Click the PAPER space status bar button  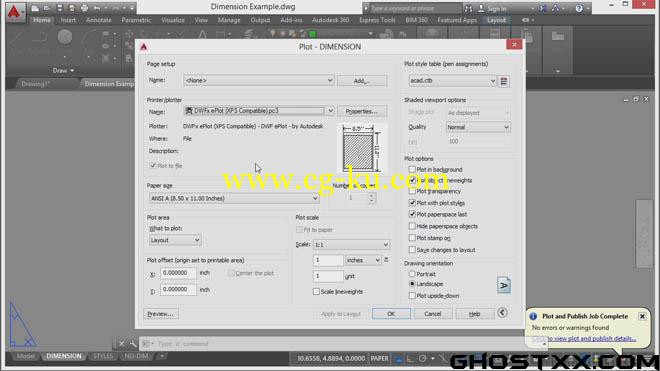point(379,358)
